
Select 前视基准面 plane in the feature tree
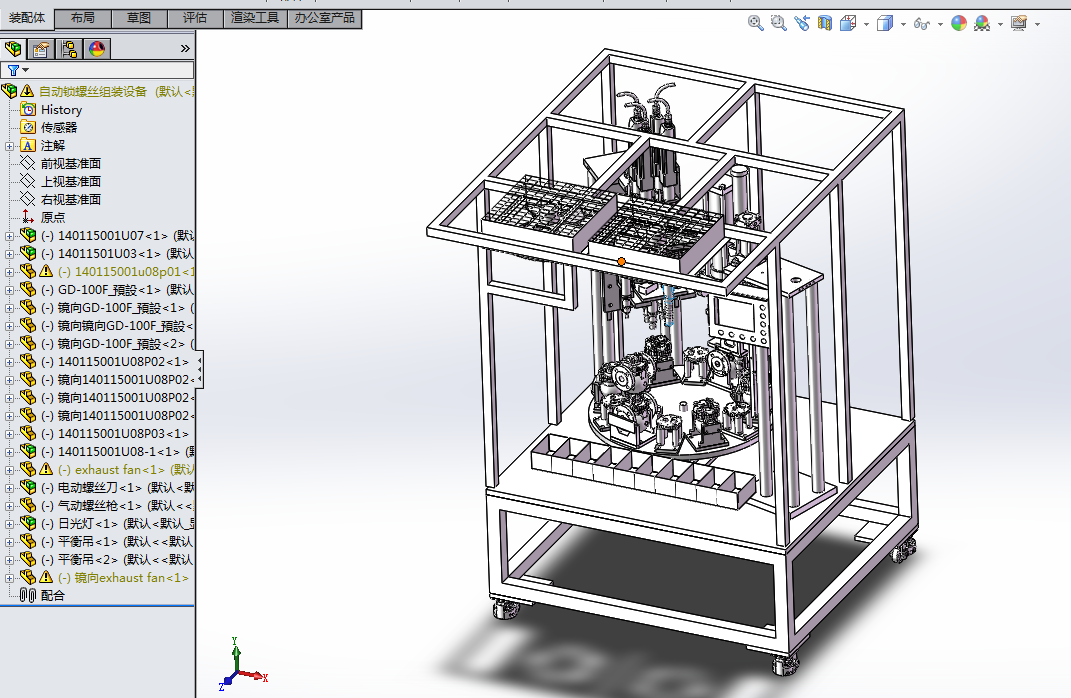(x=70, y=164)
